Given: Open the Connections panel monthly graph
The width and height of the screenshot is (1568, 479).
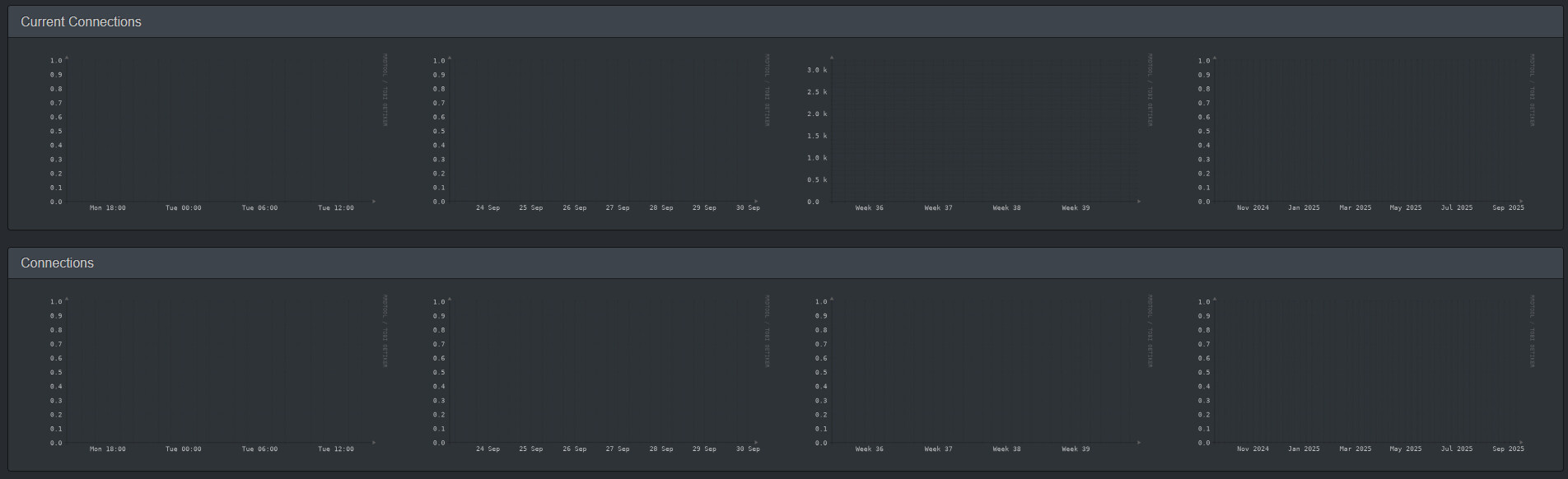Looking at the screenshot, I should [x=984, y=371].
